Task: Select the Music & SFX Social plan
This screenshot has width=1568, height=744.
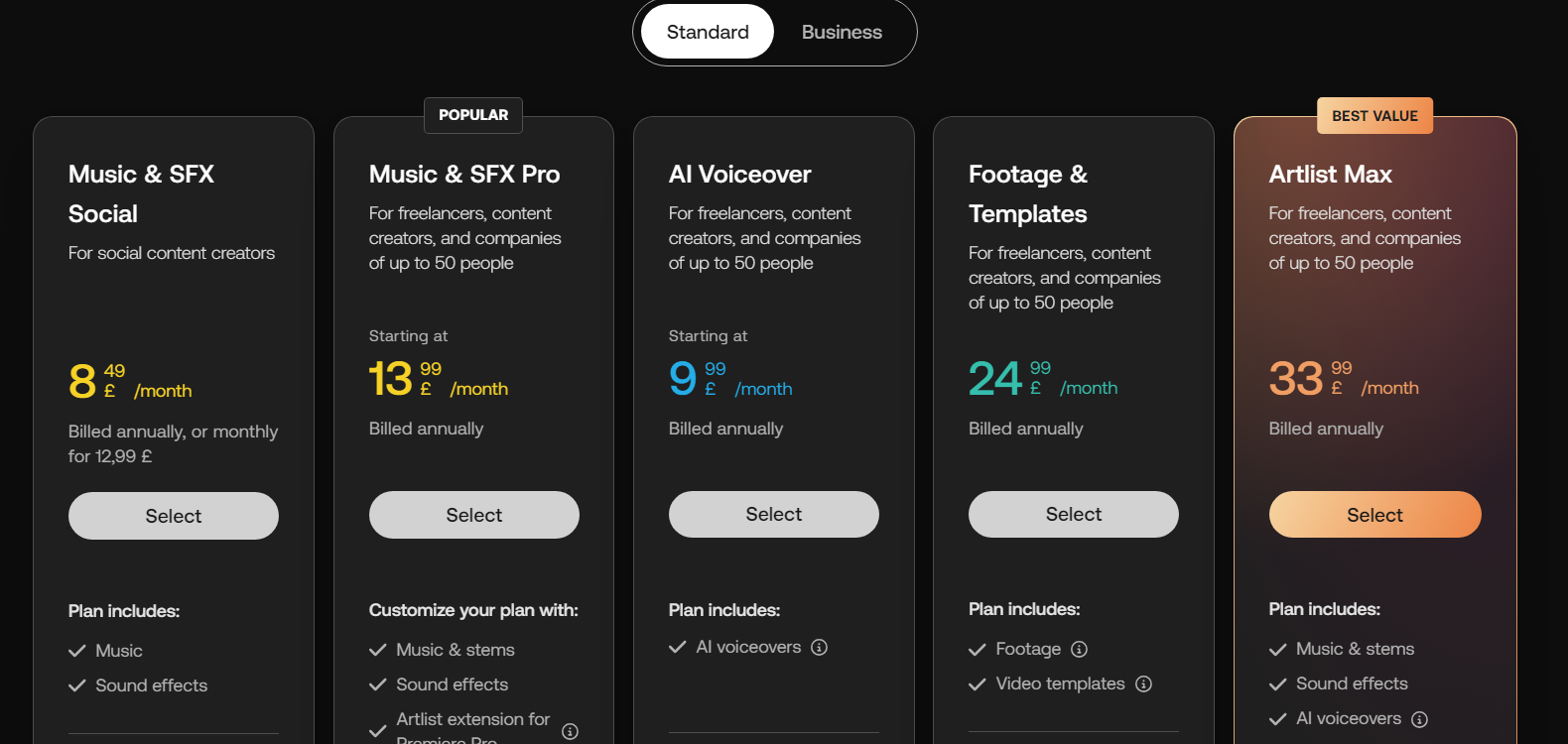Action: coord(174,516)
